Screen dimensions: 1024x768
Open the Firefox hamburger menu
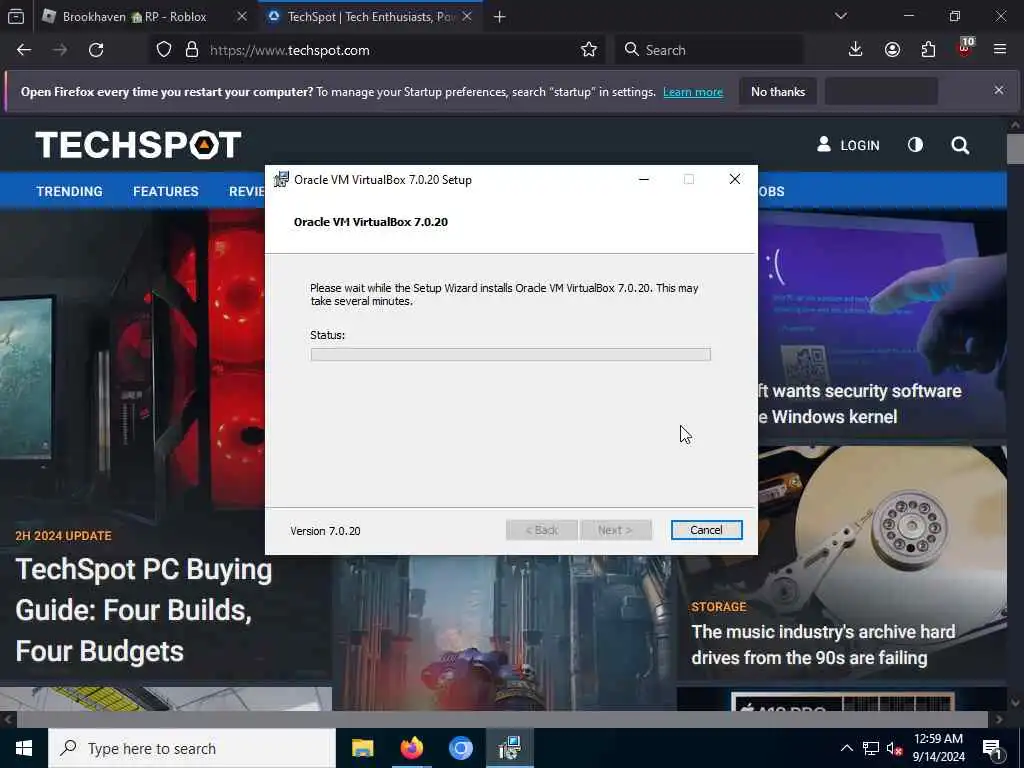click(1000, 50)
